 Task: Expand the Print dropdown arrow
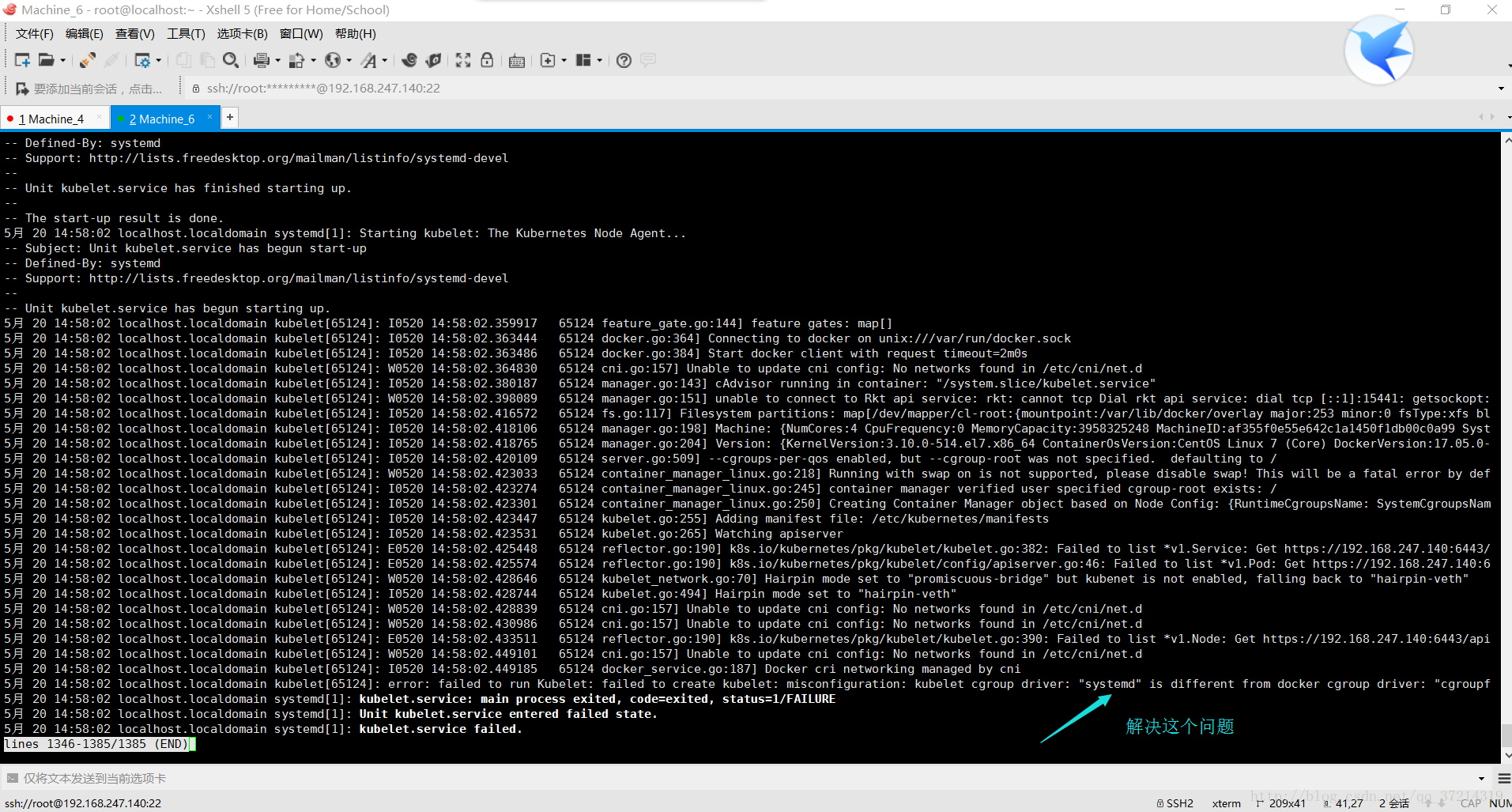point(277,61)
